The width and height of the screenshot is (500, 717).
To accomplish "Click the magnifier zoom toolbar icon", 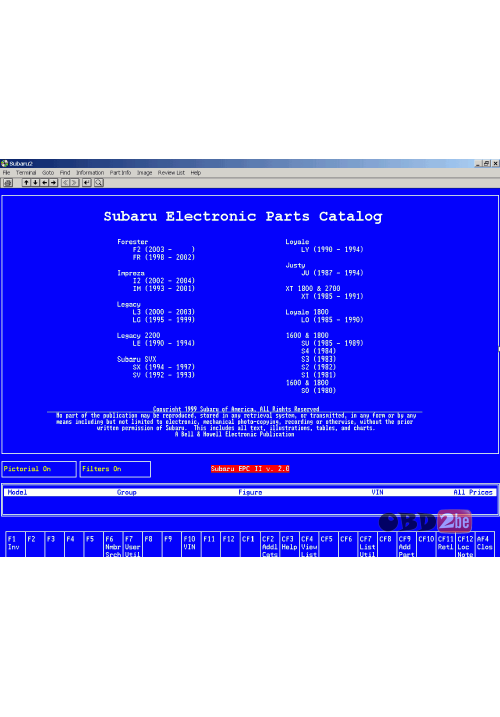I will coord(99,183).
